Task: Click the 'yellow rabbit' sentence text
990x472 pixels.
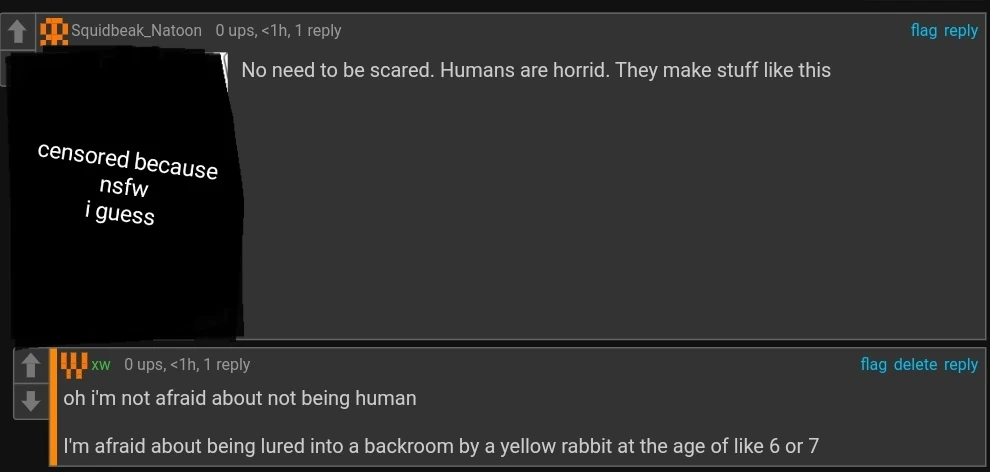Action: (x=441, y=446)
